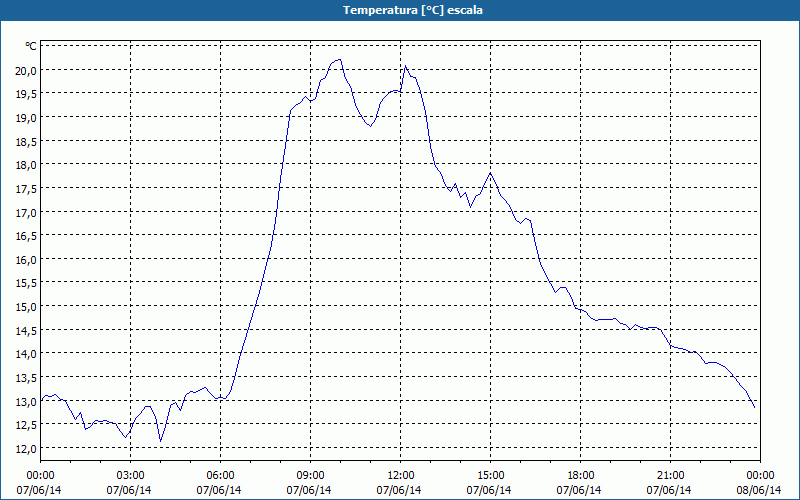Click the 12,0 y-axis label
The width and height of the screenshot is (800, 500).
pyautogui.click(x=26, y=449)
